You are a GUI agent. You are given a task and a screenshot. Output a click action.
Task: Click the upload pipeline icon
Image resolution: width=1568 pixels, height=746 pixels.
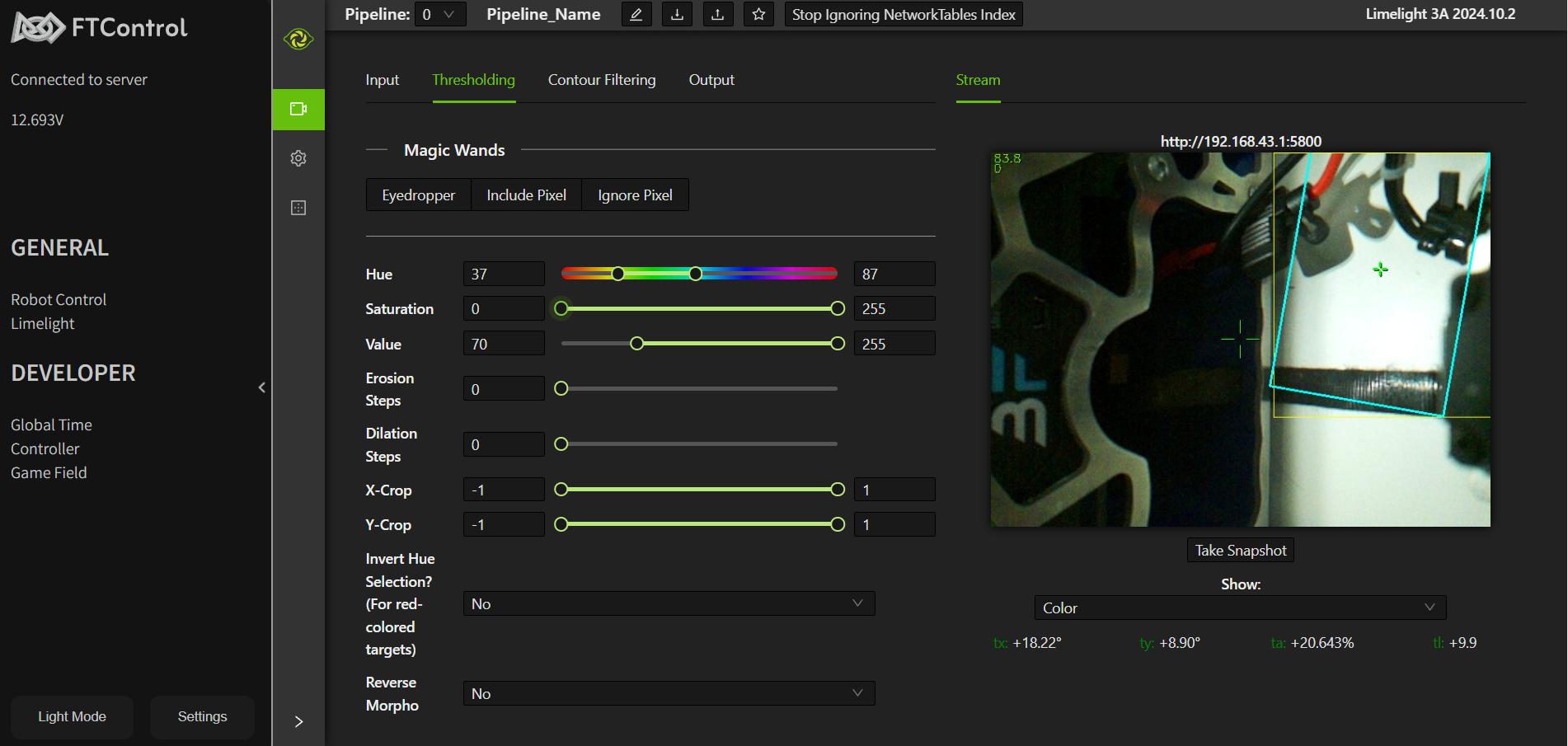717,14
